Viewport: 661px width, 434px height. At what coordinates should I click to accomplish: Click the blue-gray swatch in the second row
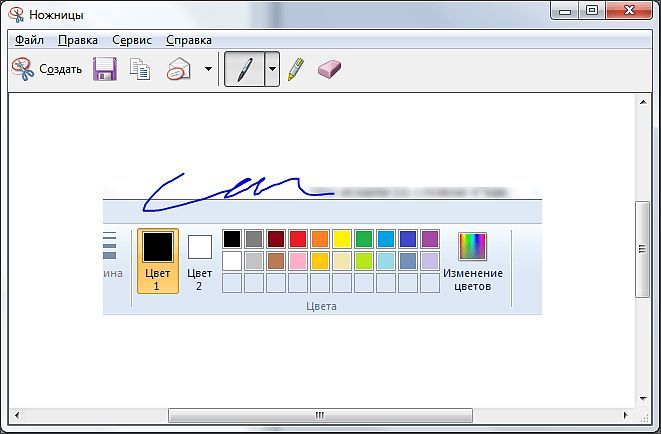(x=408, y=261)
